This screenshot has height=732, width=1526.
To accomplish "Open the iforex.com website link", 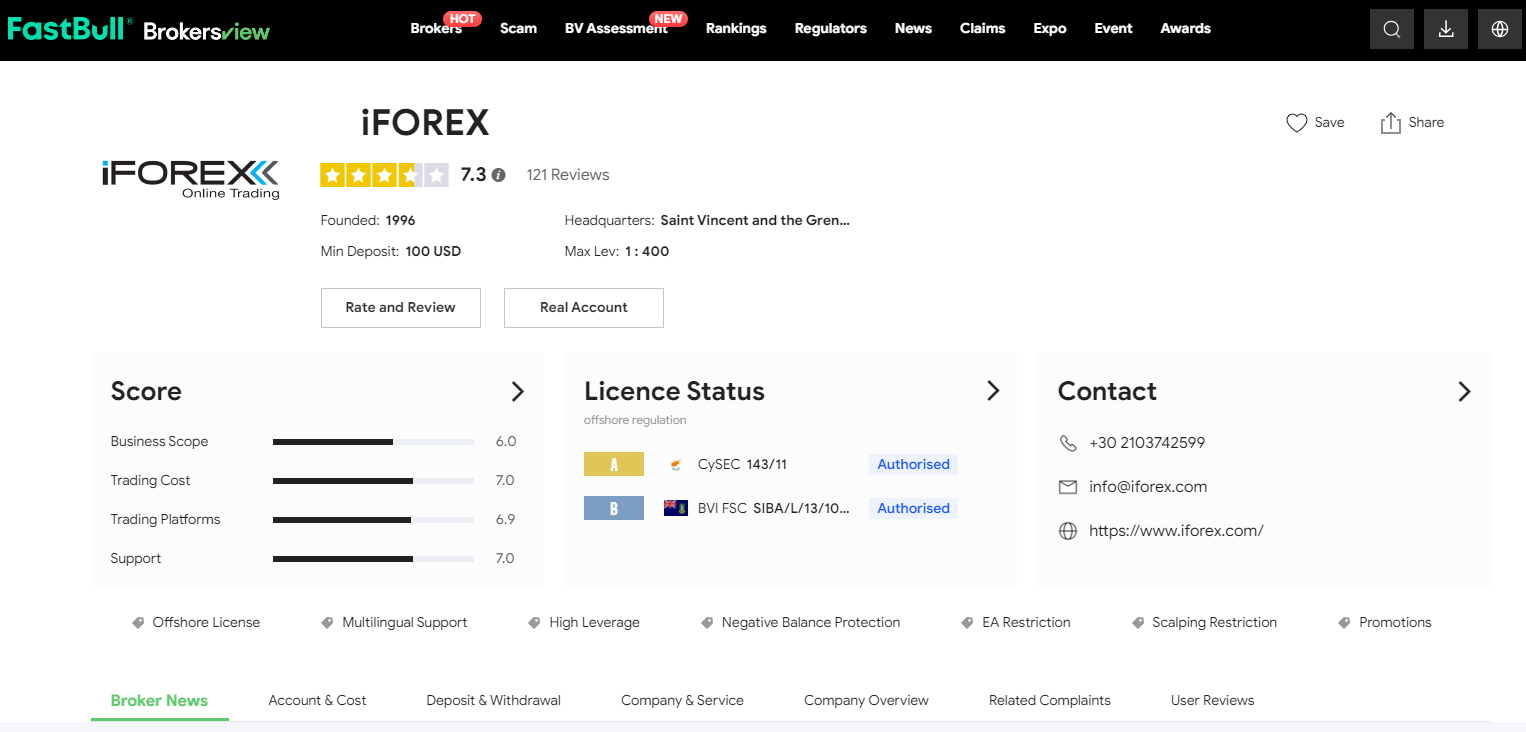I will pyautogui.click(x=1176, y=531).
